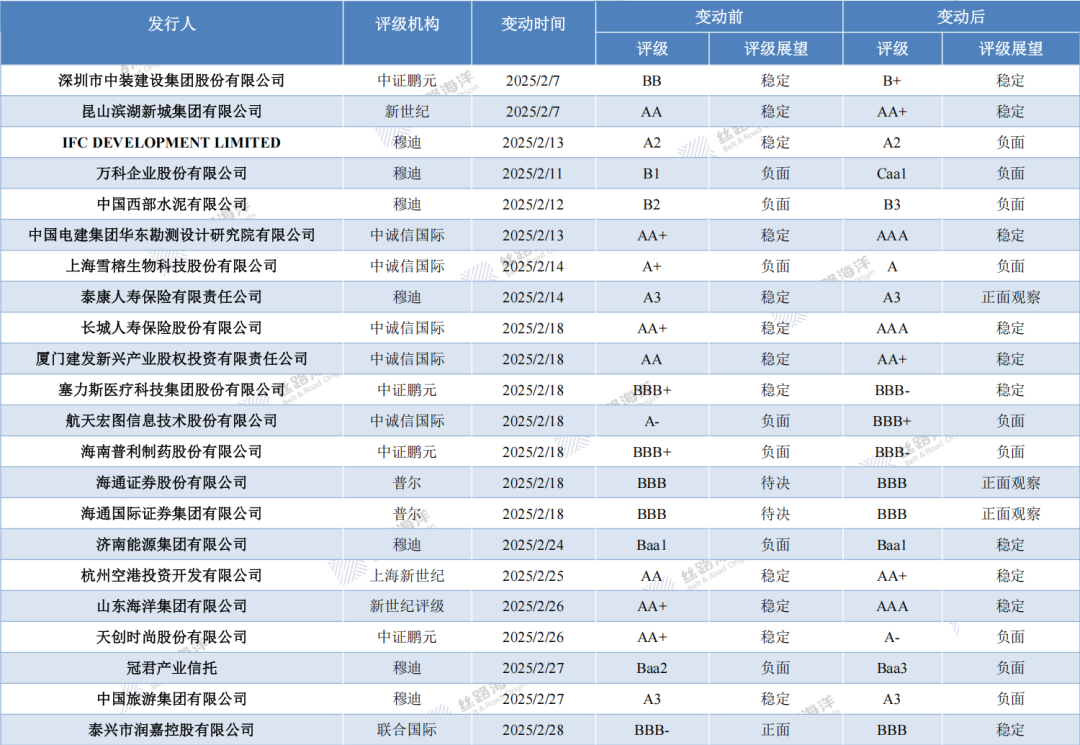The width and height of the screenshot is (1080, 745).
Task: Click the 评级机构 column header
Action: click(407, 24)
